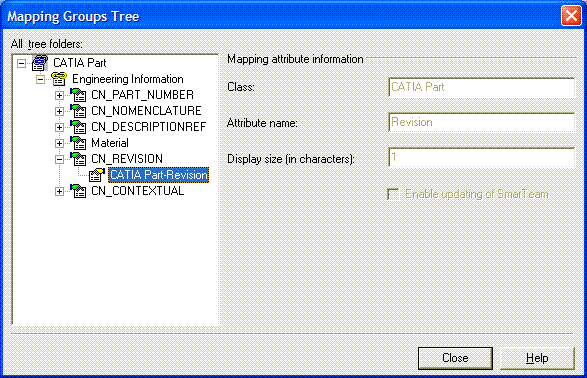Click the CATIA Part root class icon
This screenshot has width=587, height=378.
coord(40,63)
